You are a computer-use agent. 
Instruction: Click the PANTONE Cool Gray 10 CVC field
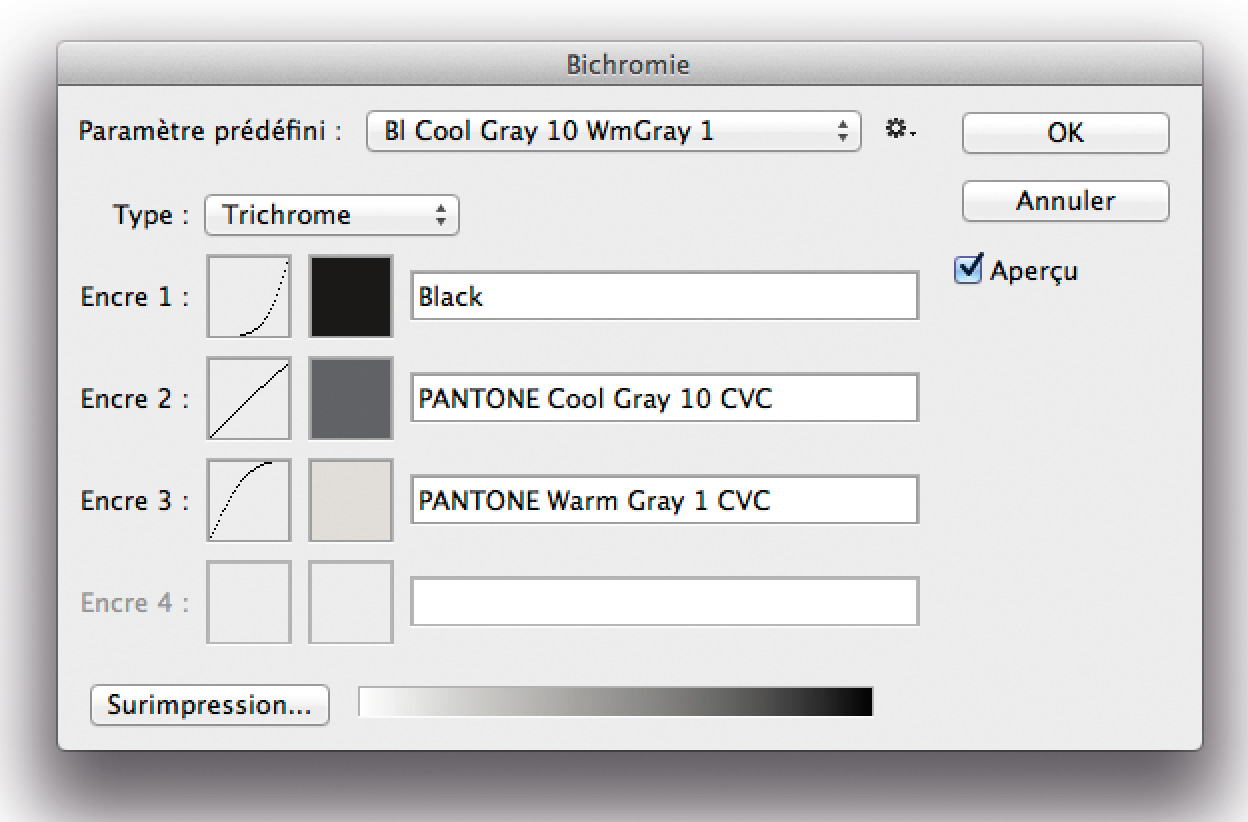pyautogui.click(x=664, y=398)
